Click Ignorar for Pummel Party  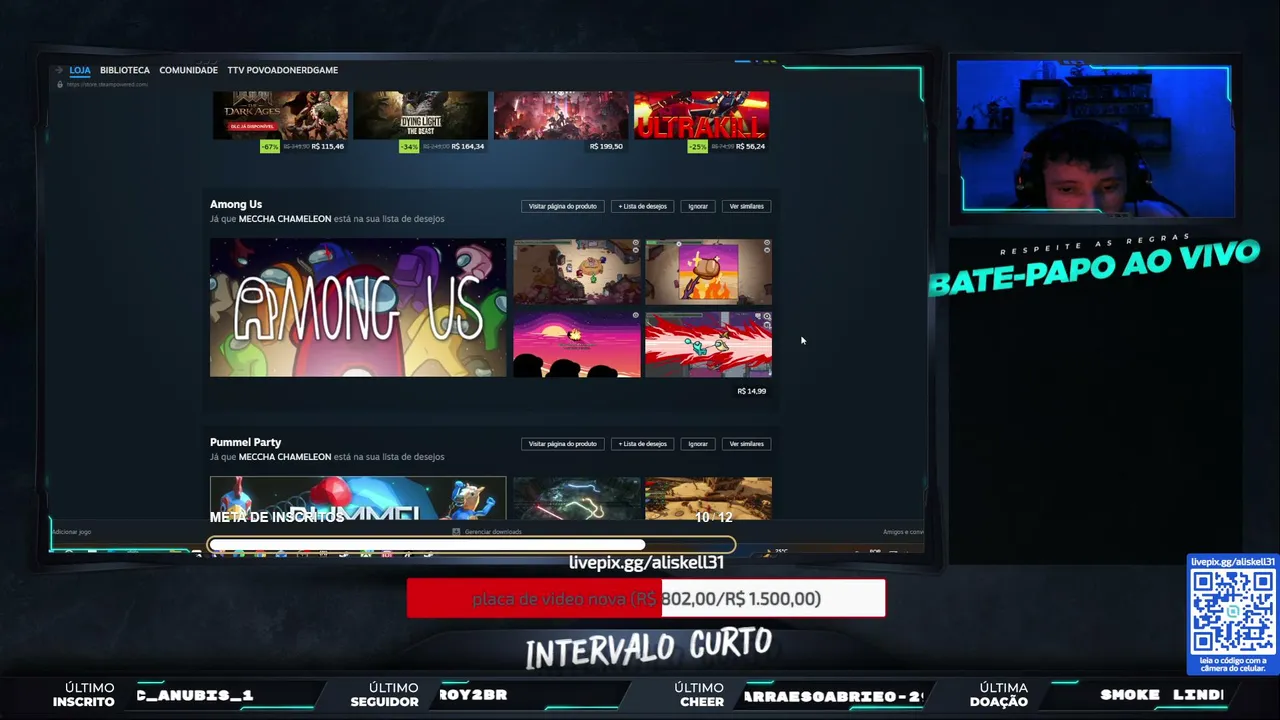698,444
